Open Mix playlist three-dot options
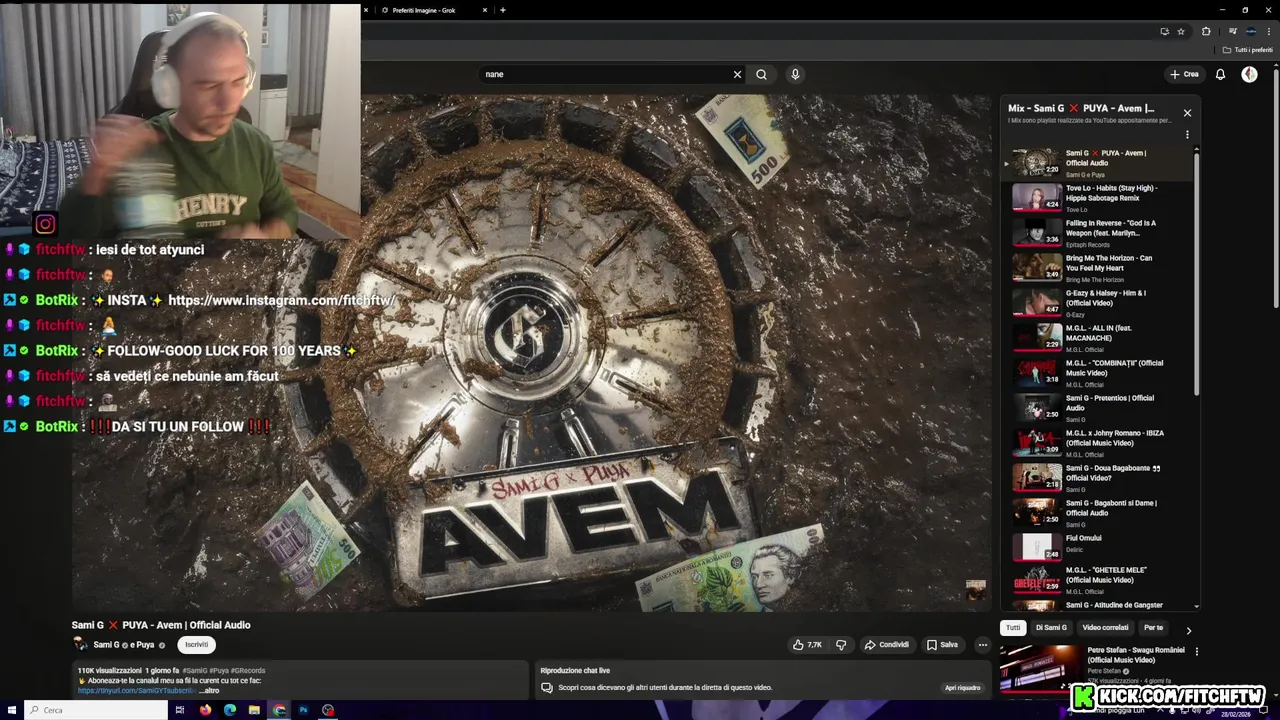This screenshot has width=1280, height=720. click(1187, 134)
